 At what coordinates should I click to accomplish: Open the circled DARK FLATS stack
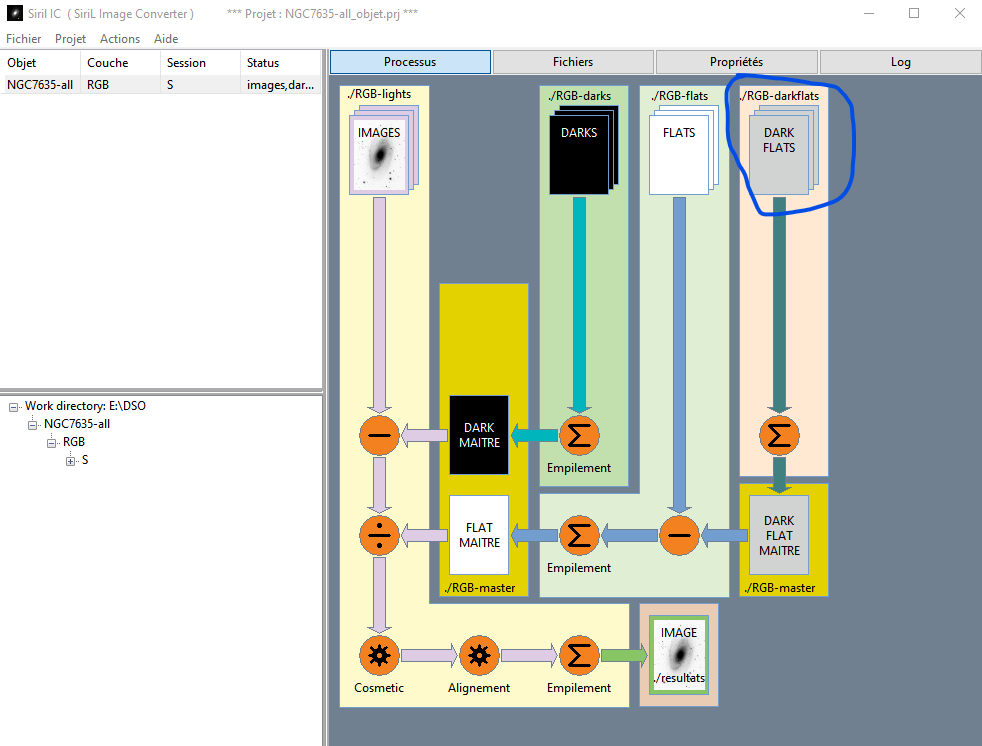pyautogui.click(x=783, y=150)
